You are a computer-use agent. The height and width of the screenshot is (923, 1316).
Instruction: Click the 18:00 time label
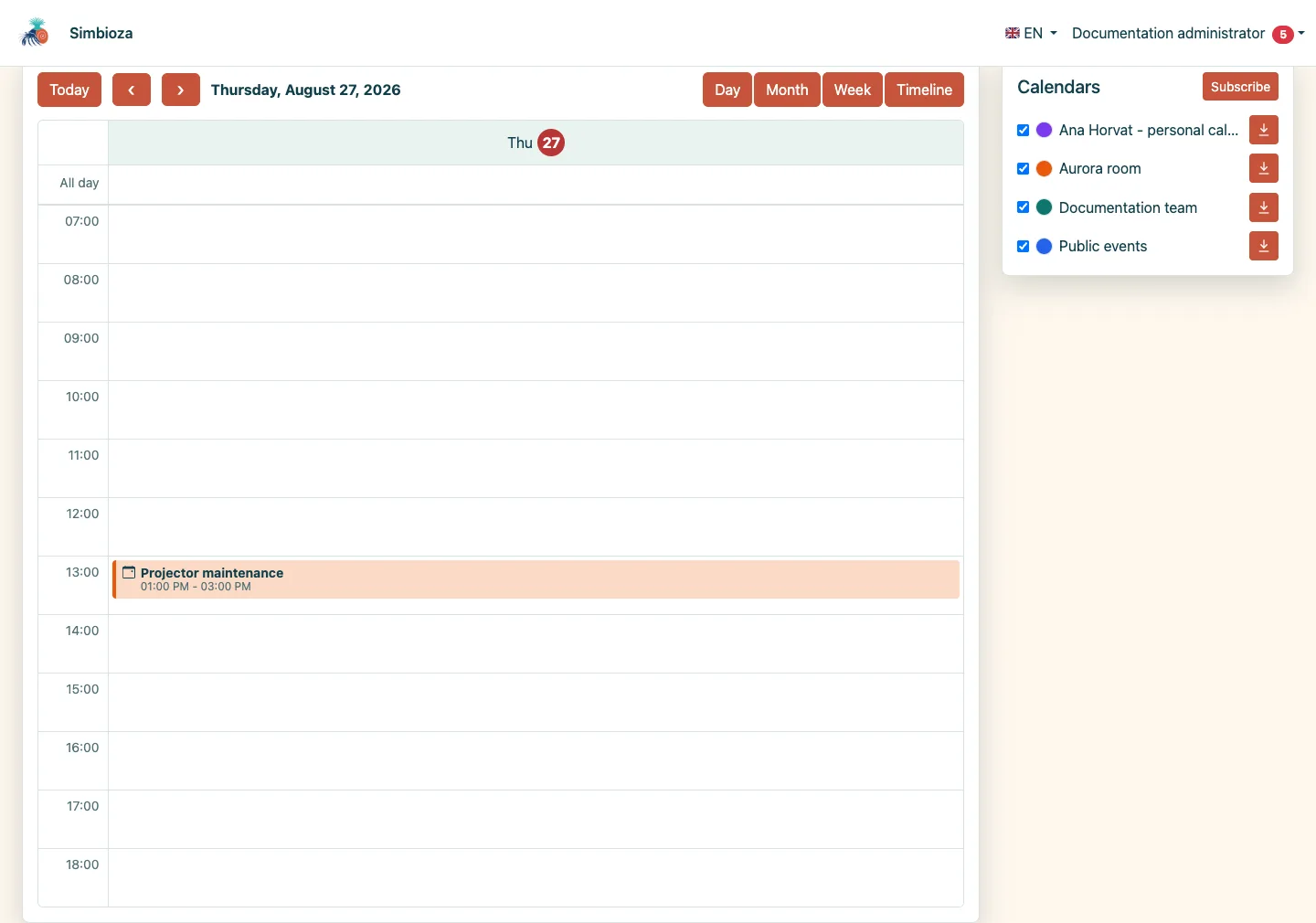[x=82, y=865]
